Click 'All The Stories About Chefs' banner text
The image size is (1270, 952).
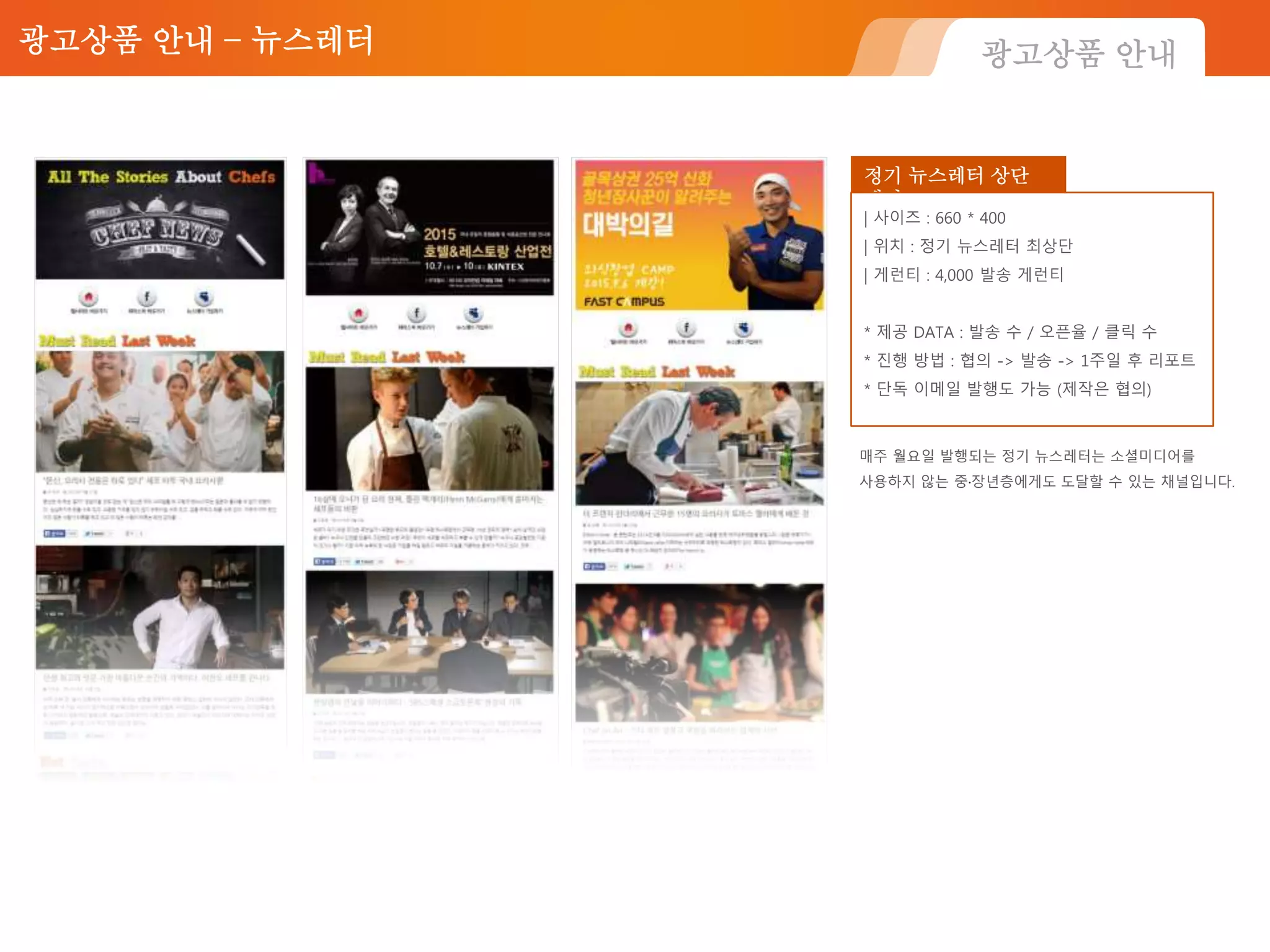point(161,177)
